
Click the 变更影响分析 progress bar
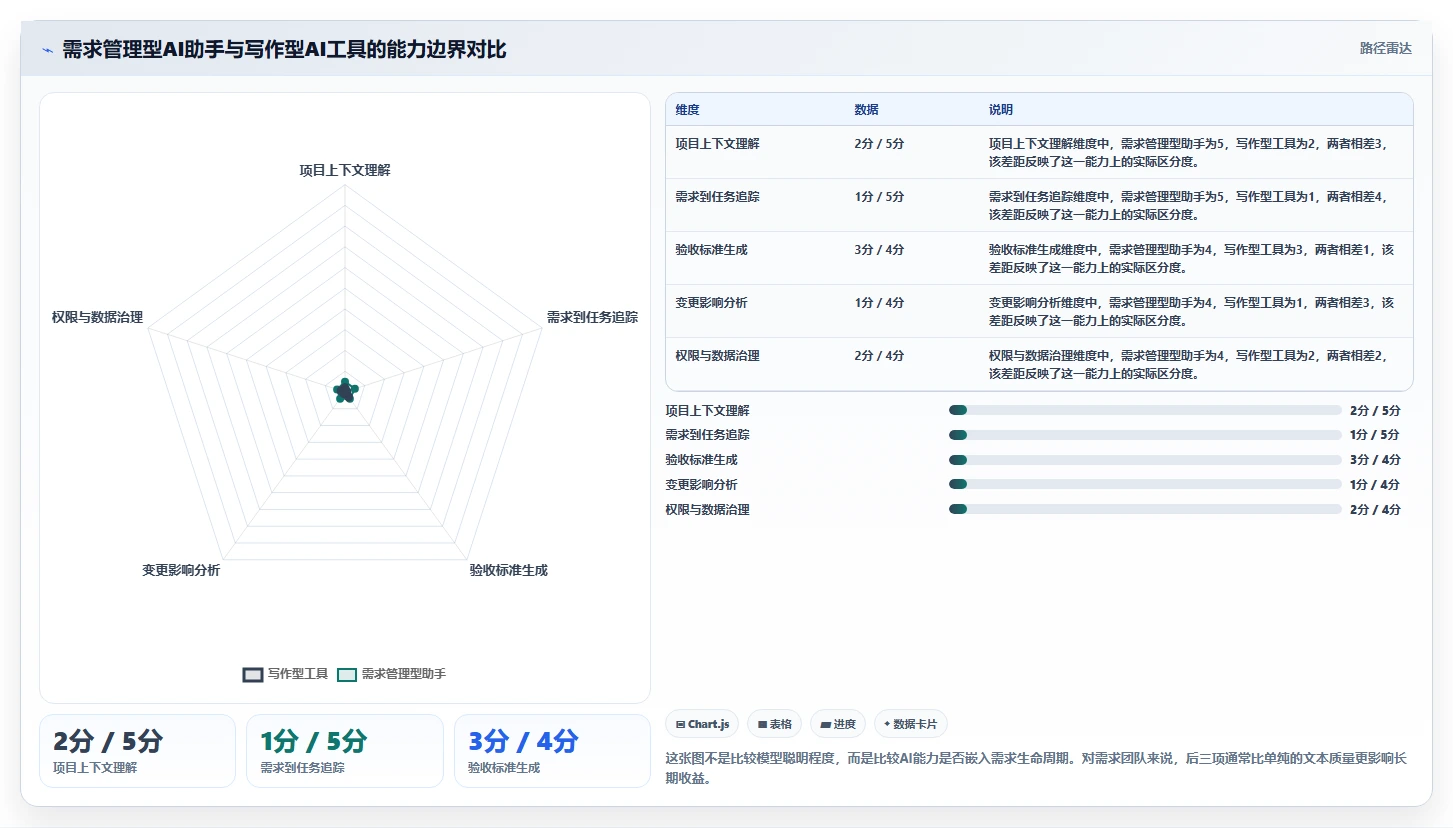(1145, 484)
